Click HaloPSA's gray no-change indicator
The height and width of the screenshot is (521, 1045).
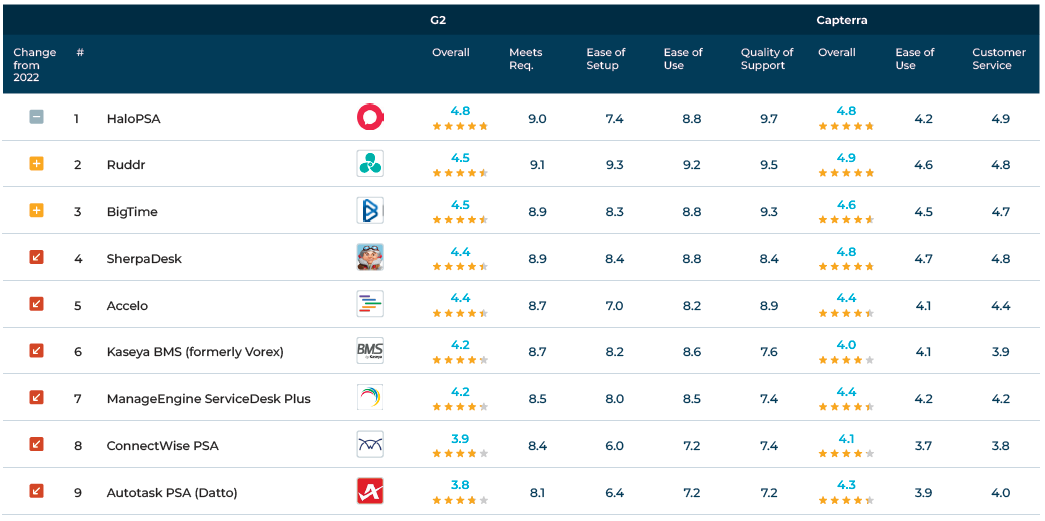[36, 117]
